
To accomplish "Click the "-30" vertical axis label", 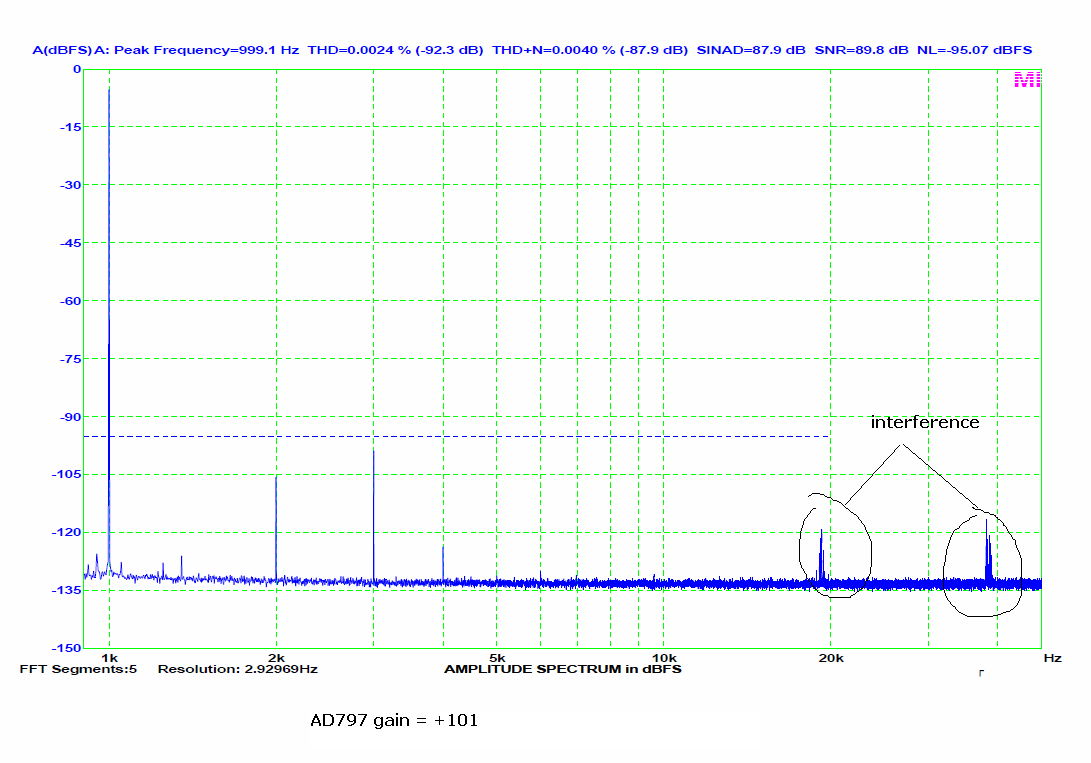I will coord(70,185).
